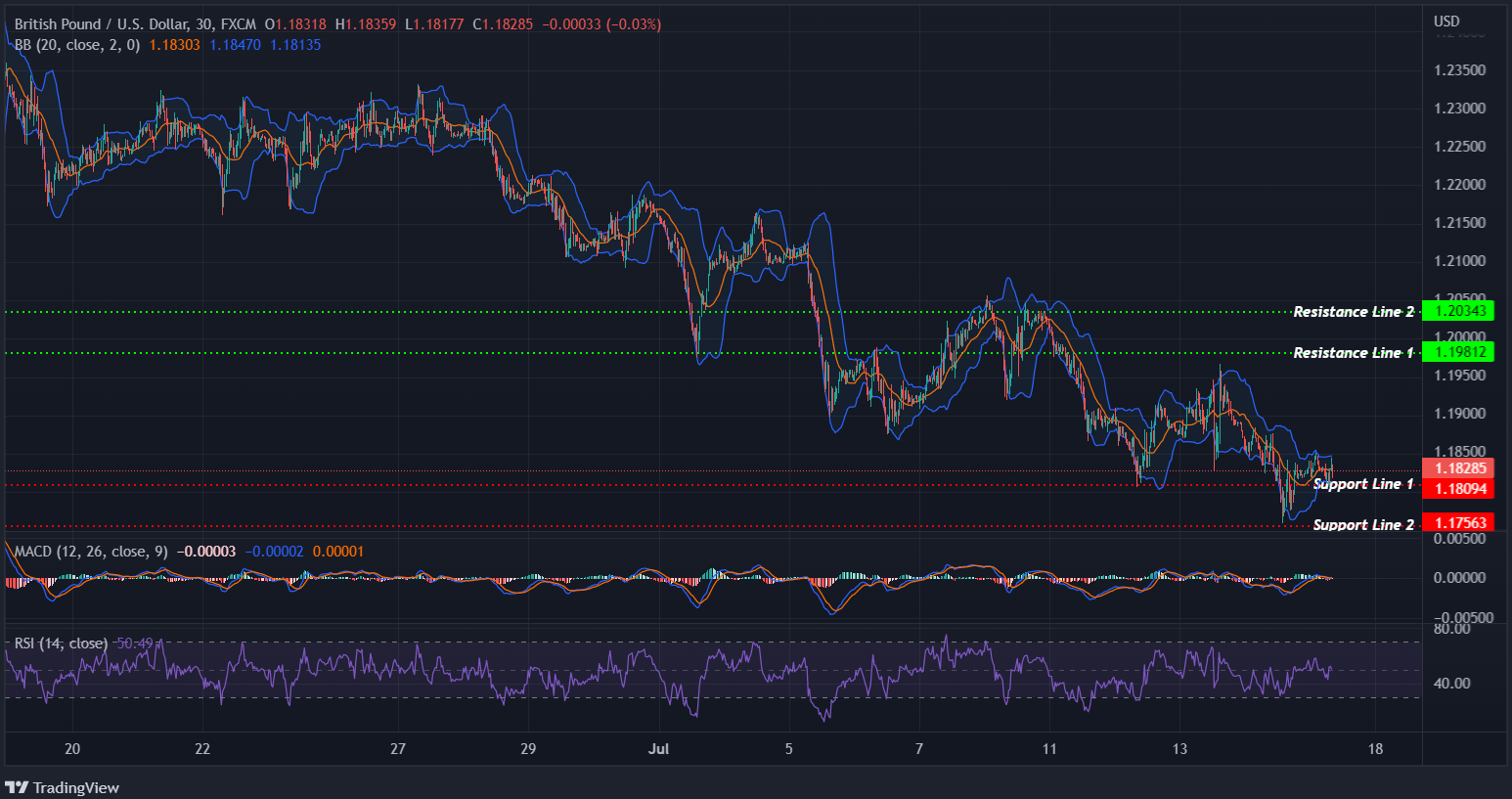
Task: Select the Support Line 1 price tag 1.18094
Action: [1459, 488]
